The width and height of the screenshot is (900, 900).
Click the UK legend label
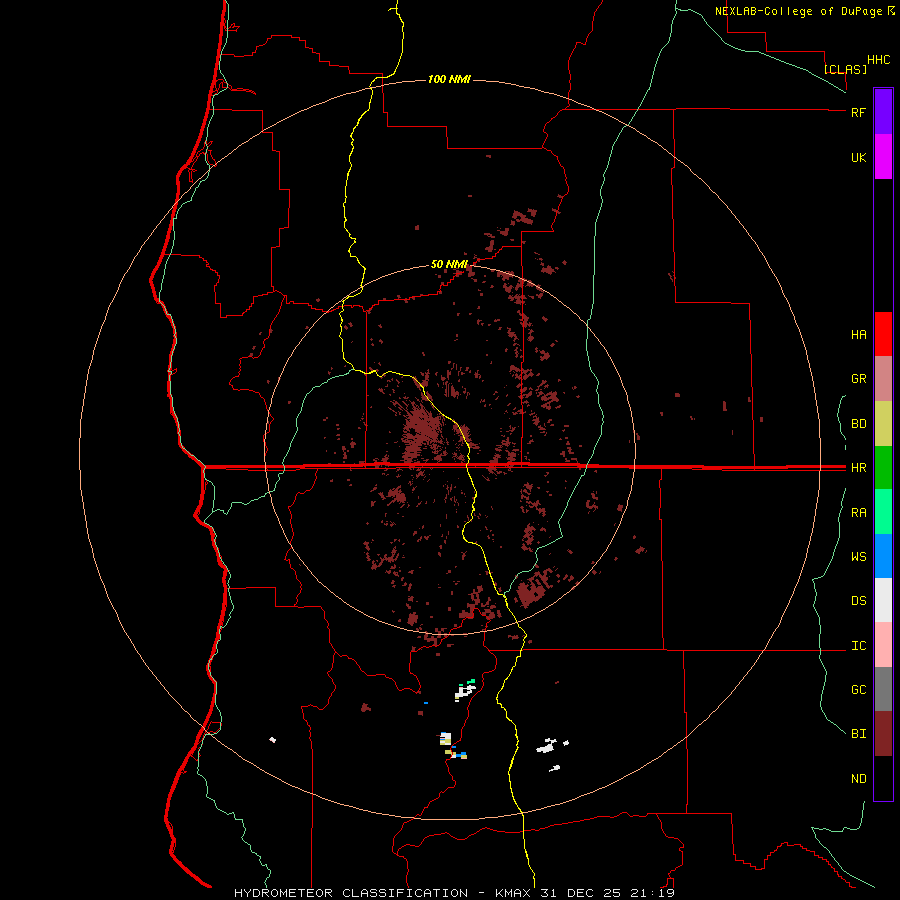pyautogui.click(x=858, y=157)
